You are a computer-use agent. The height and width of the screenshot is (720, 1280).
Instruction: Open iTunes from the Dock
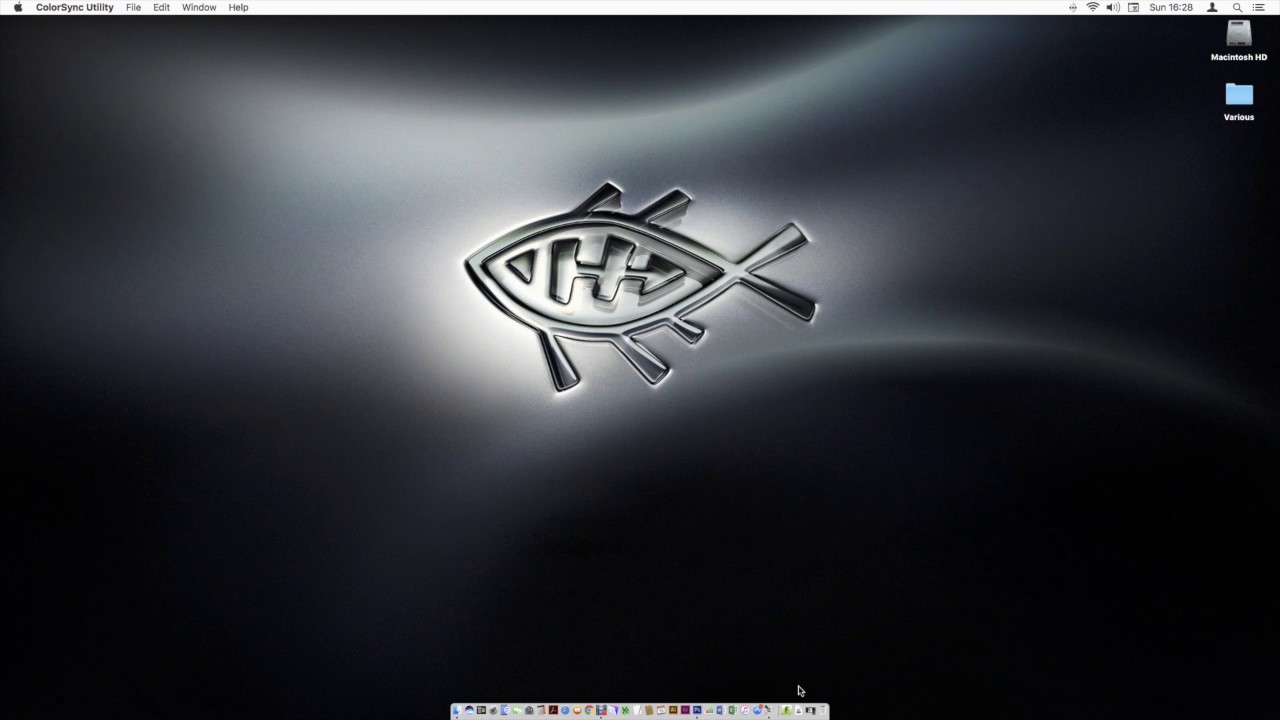pyautogui.click(x=745, y=710)
